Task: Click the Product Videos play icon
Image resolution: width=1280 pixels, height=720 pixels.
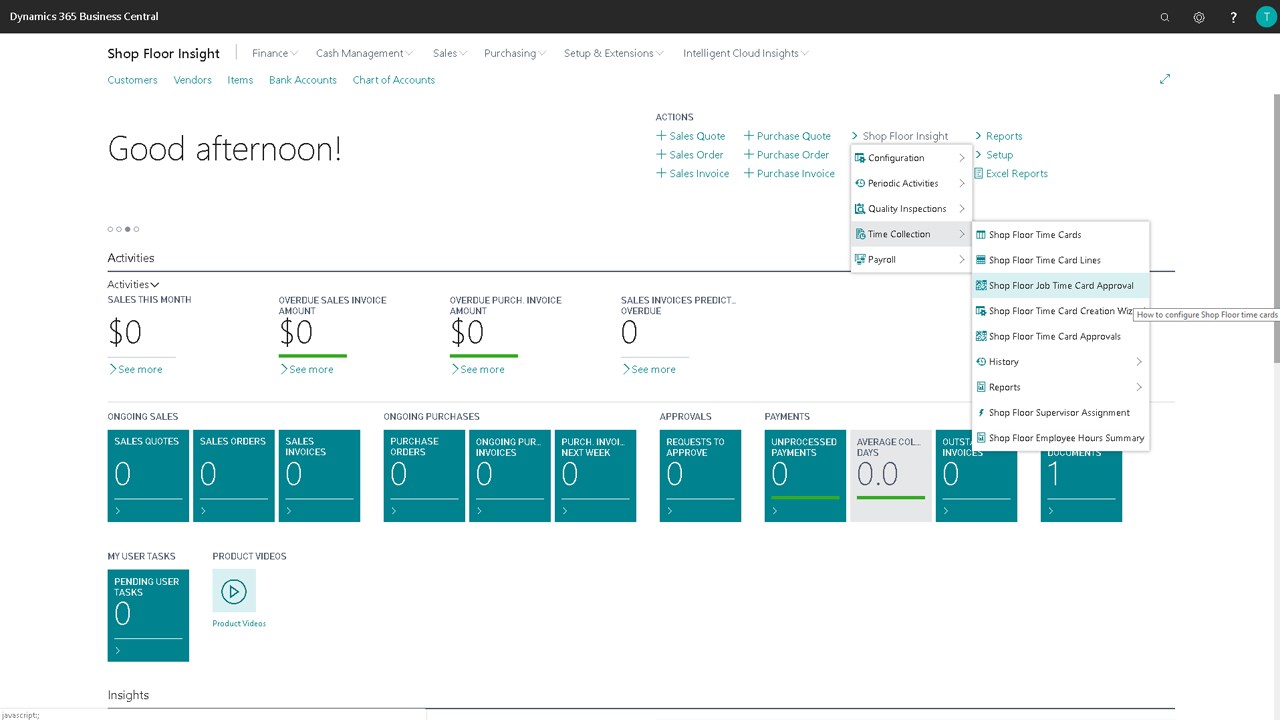Action: pos(234,591)
